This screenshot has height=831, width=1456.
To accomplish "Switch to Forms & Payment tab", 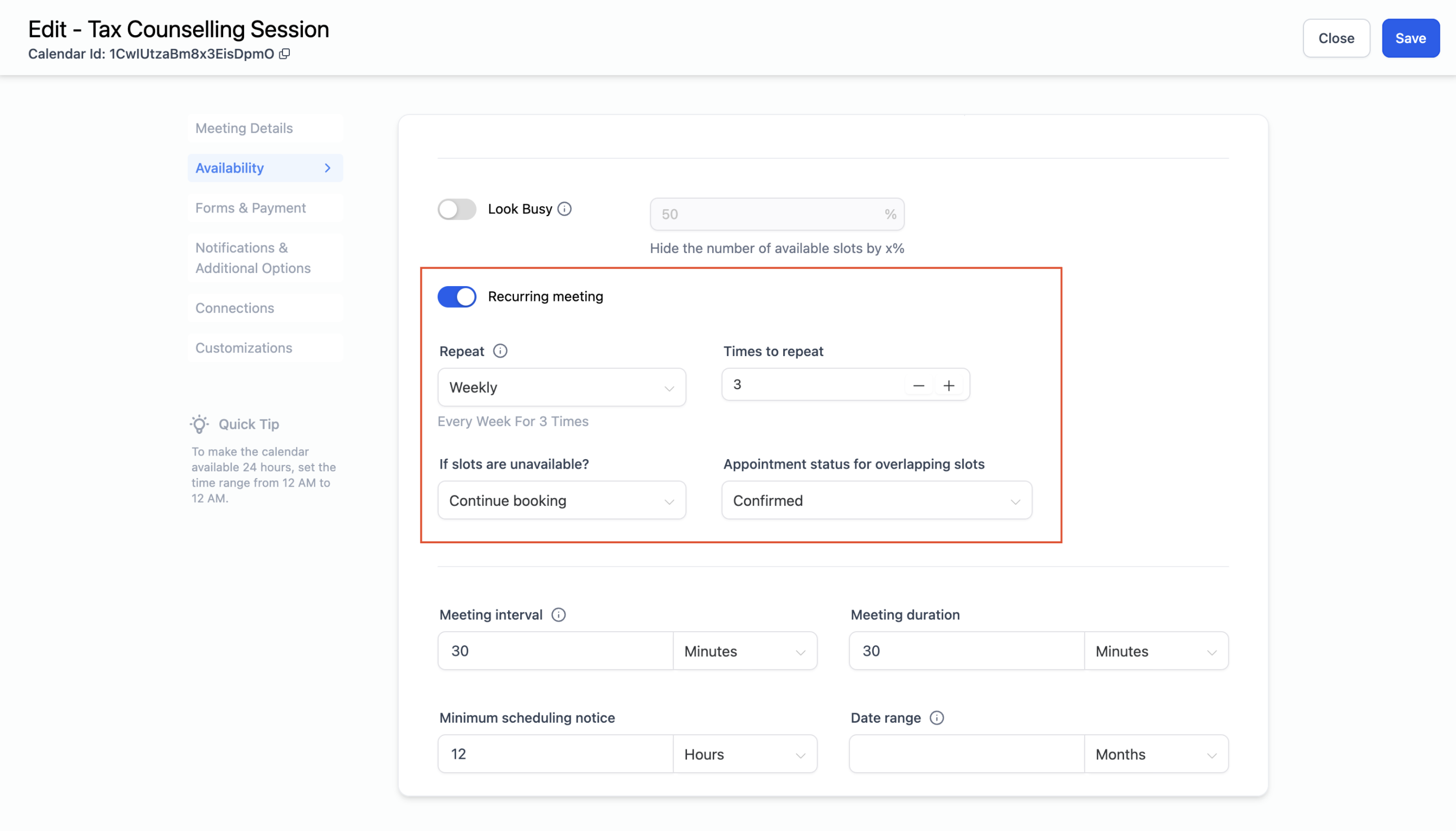I will (250, 208).
